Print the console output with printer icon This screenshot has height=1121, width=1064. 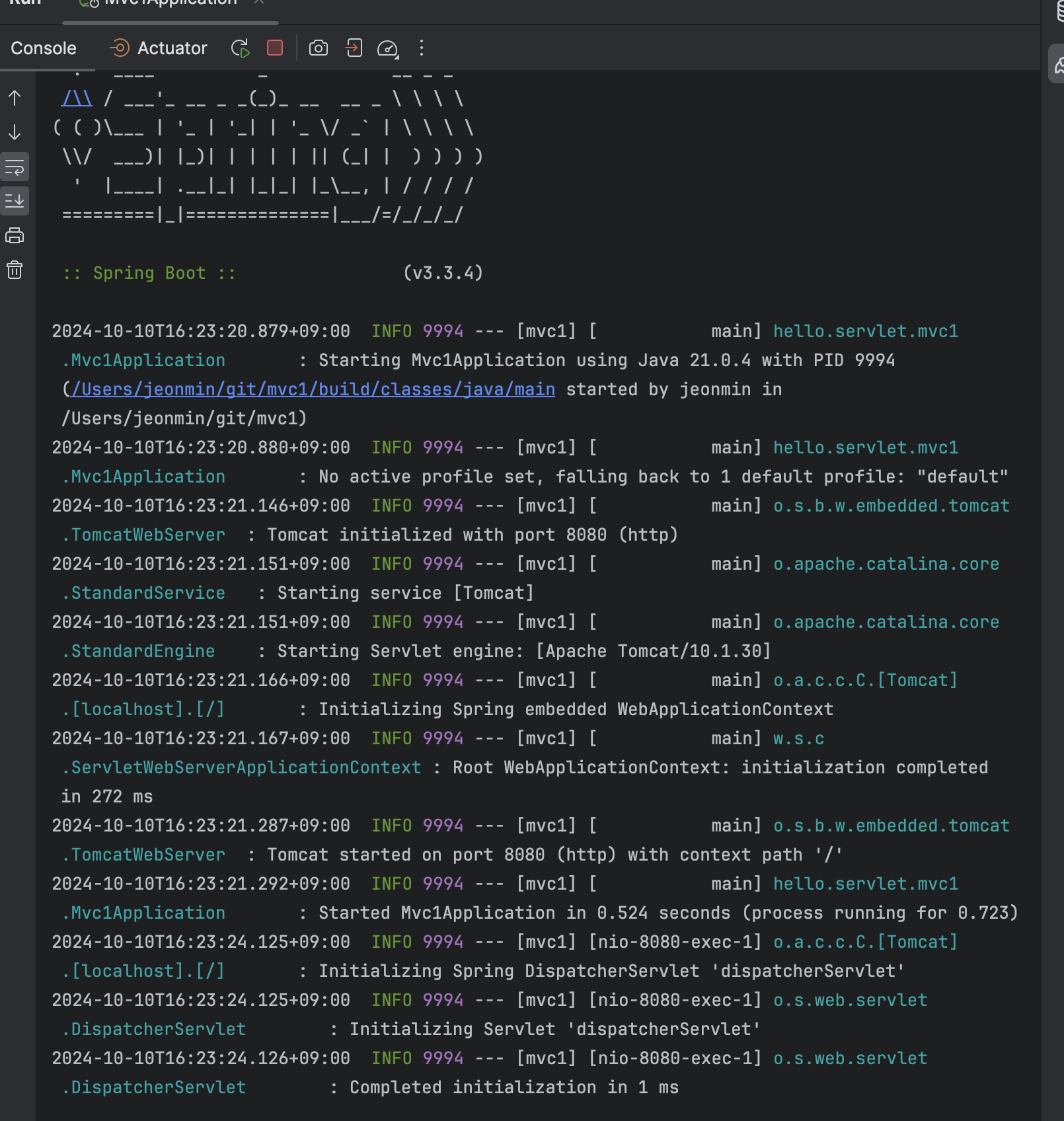click(15, 235)
